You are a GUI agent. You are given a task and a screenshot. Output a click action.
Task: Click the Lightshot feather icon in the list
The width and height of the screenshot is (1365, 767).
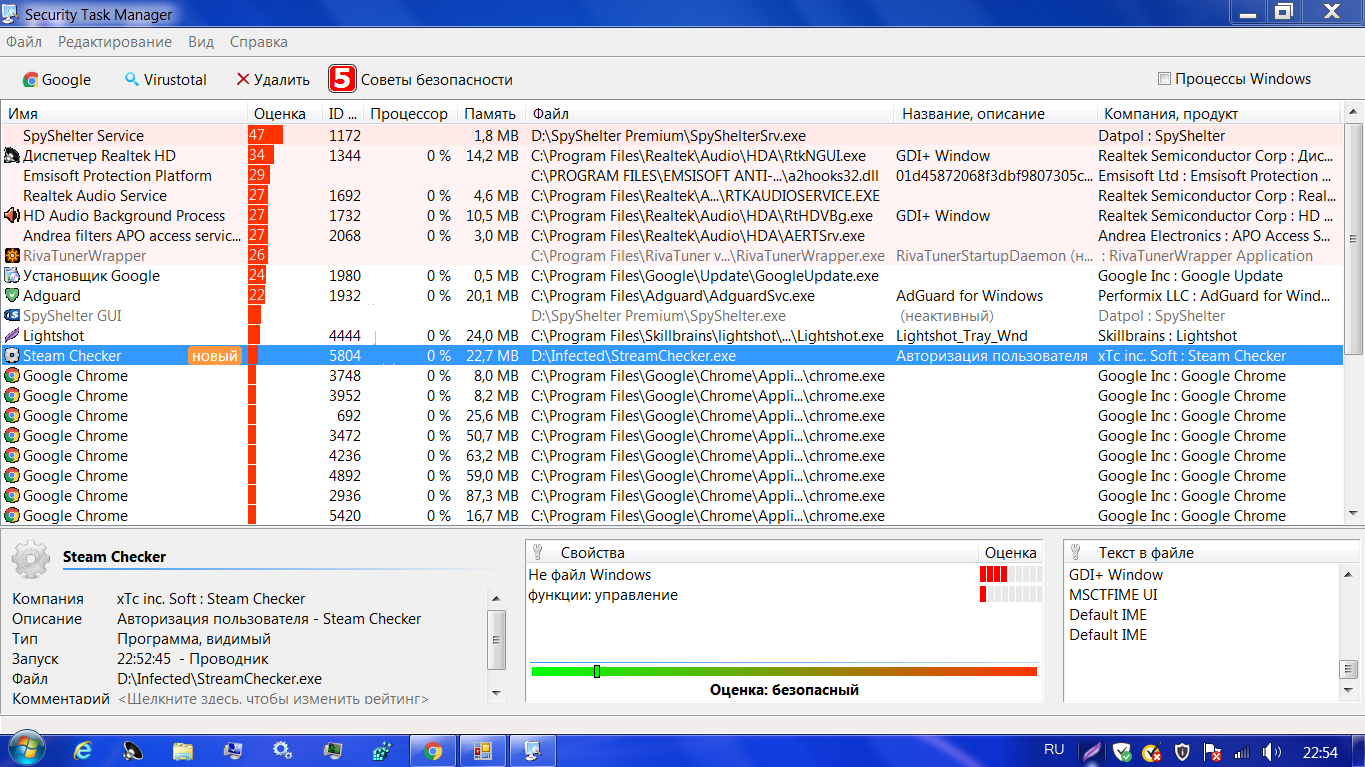point(12,336)
